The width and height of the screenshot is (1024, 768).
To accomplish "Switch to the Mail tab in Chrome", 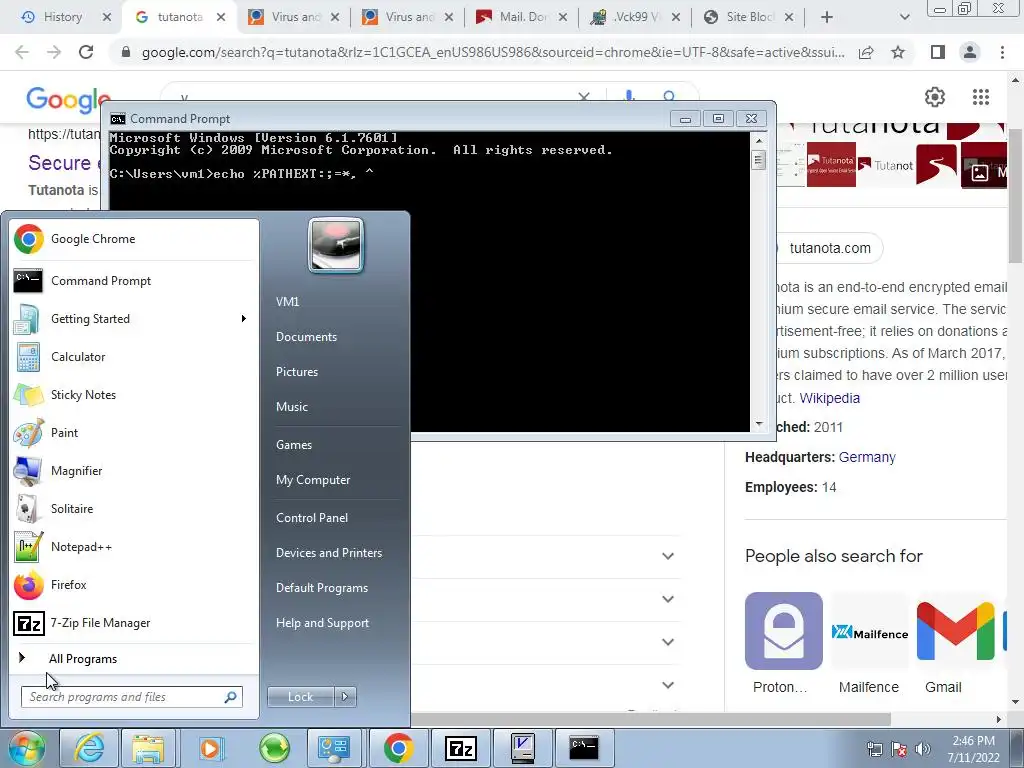I will (x=522, y=17).
